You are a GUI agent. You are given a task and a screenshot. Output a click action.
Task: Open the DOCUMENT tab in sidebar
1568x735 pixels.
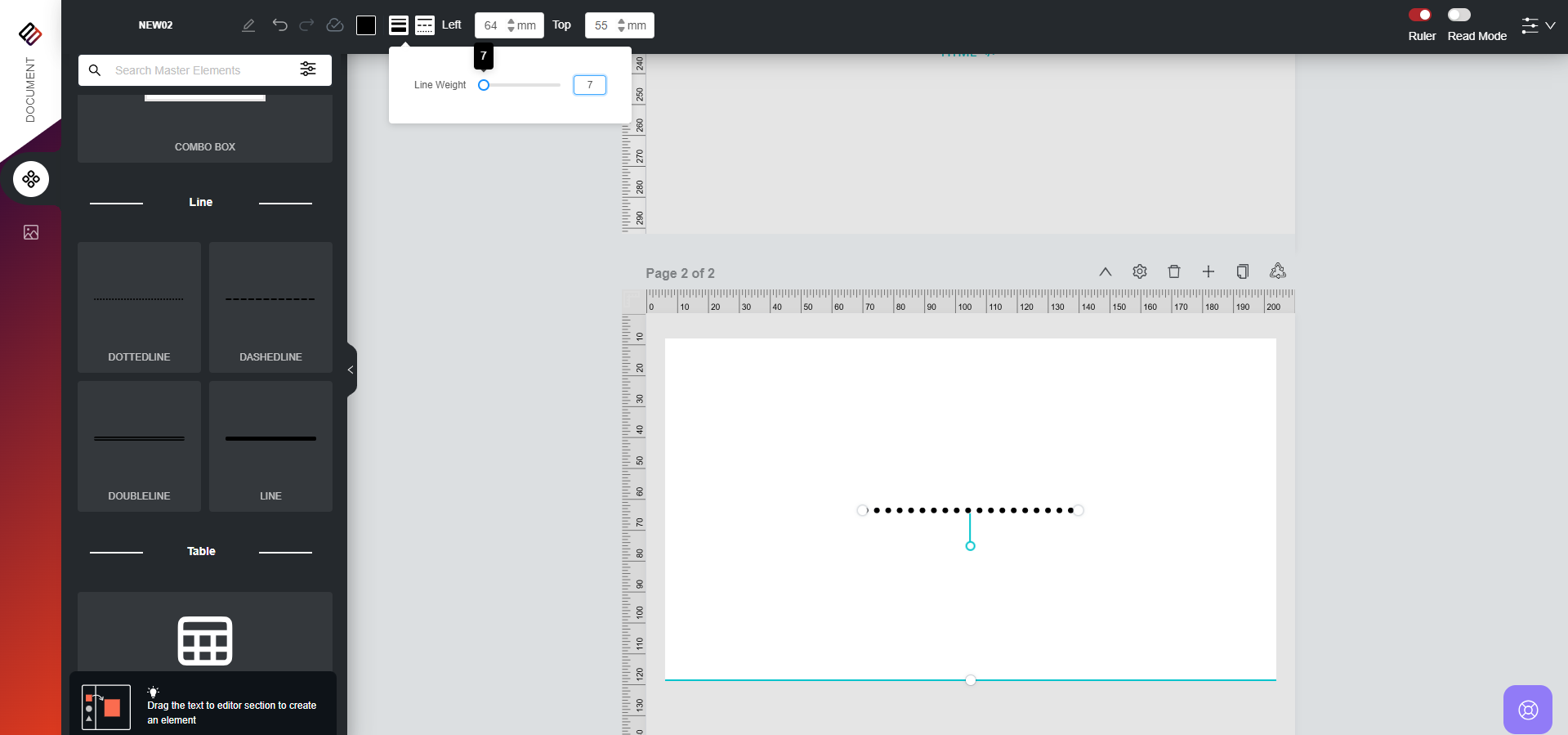[30, 88]
